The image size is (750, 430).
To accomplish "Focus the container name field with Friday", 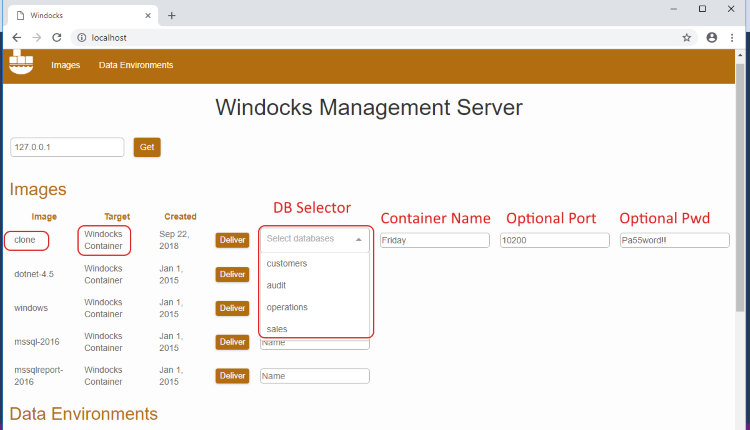I will tap(434, 240).
